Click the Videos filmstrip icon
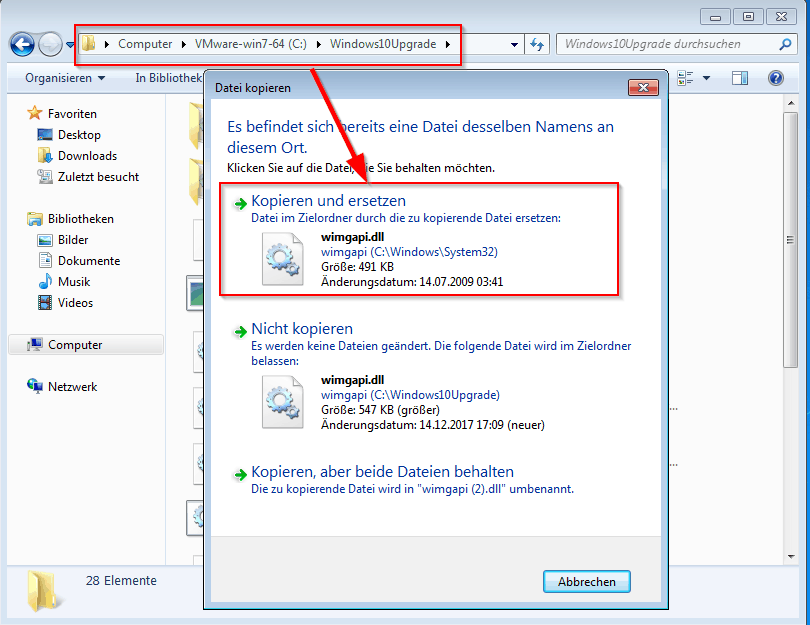Viewport: 810px width, 625px height. coord(45,303)
